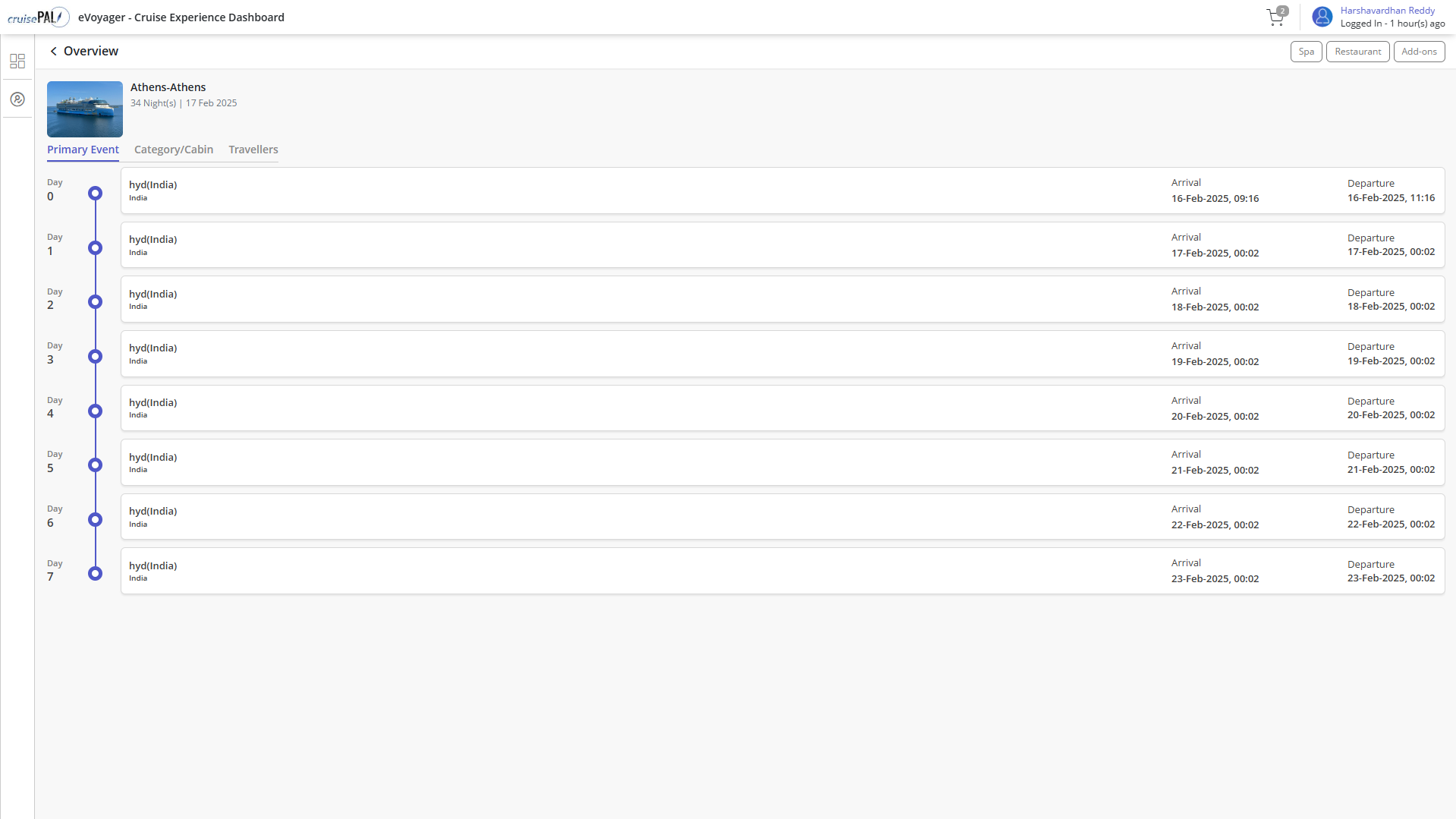Click the user profile avatar icon
Image resolution: width=1456 pixels, height=819 pixels.
tap(1322, 17)
